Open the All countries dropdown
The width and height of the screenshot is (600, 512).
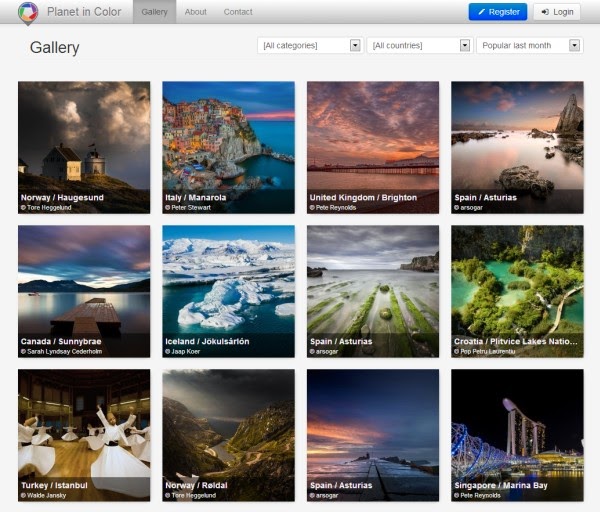(x=420, y=46)
